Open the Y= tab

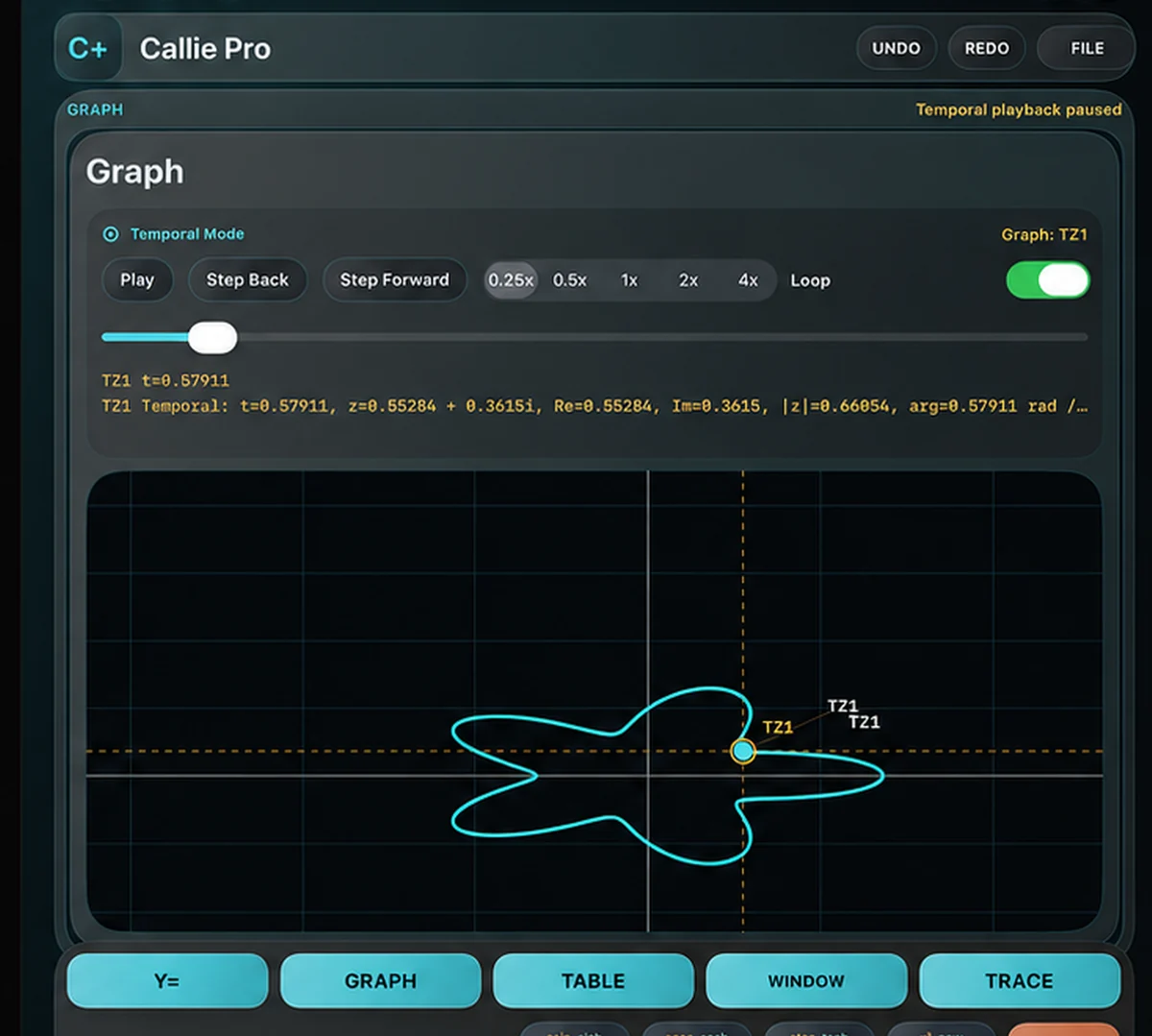click(167, 981)
